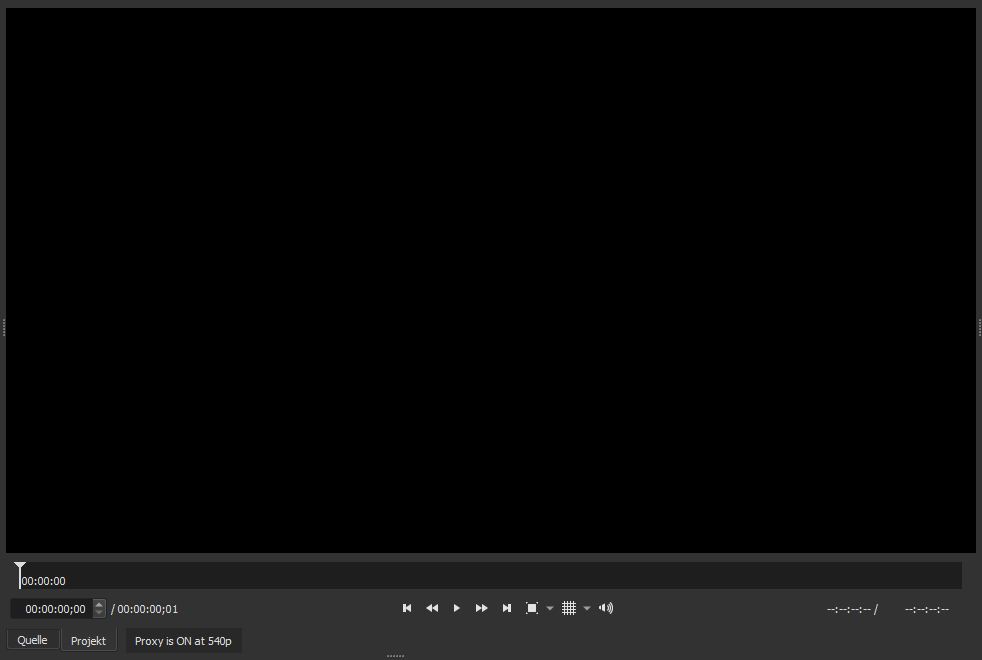Open the volume control
Viewport: 982px width, 660px height.
click(606, 608)
